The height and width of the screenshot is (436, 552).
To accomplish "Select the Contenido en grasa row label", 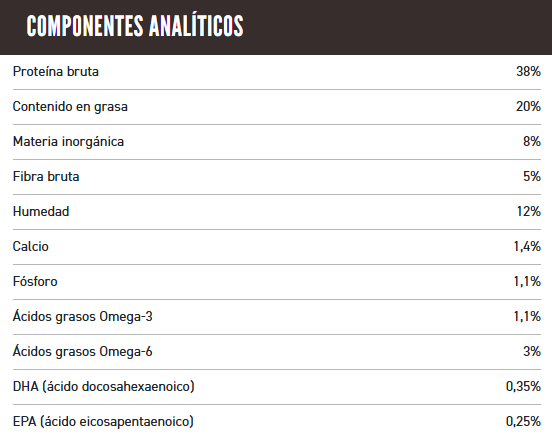I will [70, 107].
